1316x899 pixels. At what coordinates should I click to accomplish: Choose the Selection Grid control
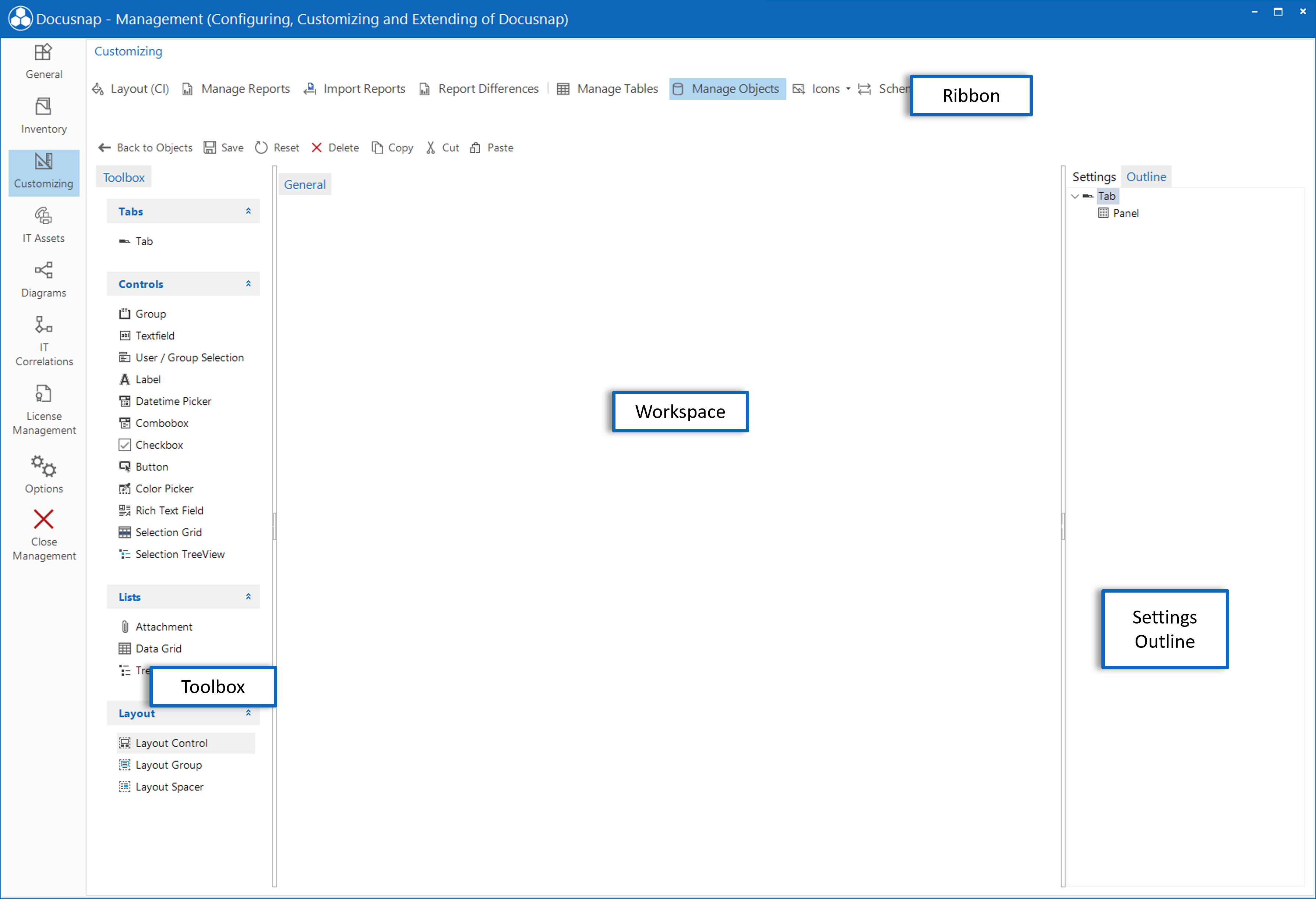click(161, 533)
